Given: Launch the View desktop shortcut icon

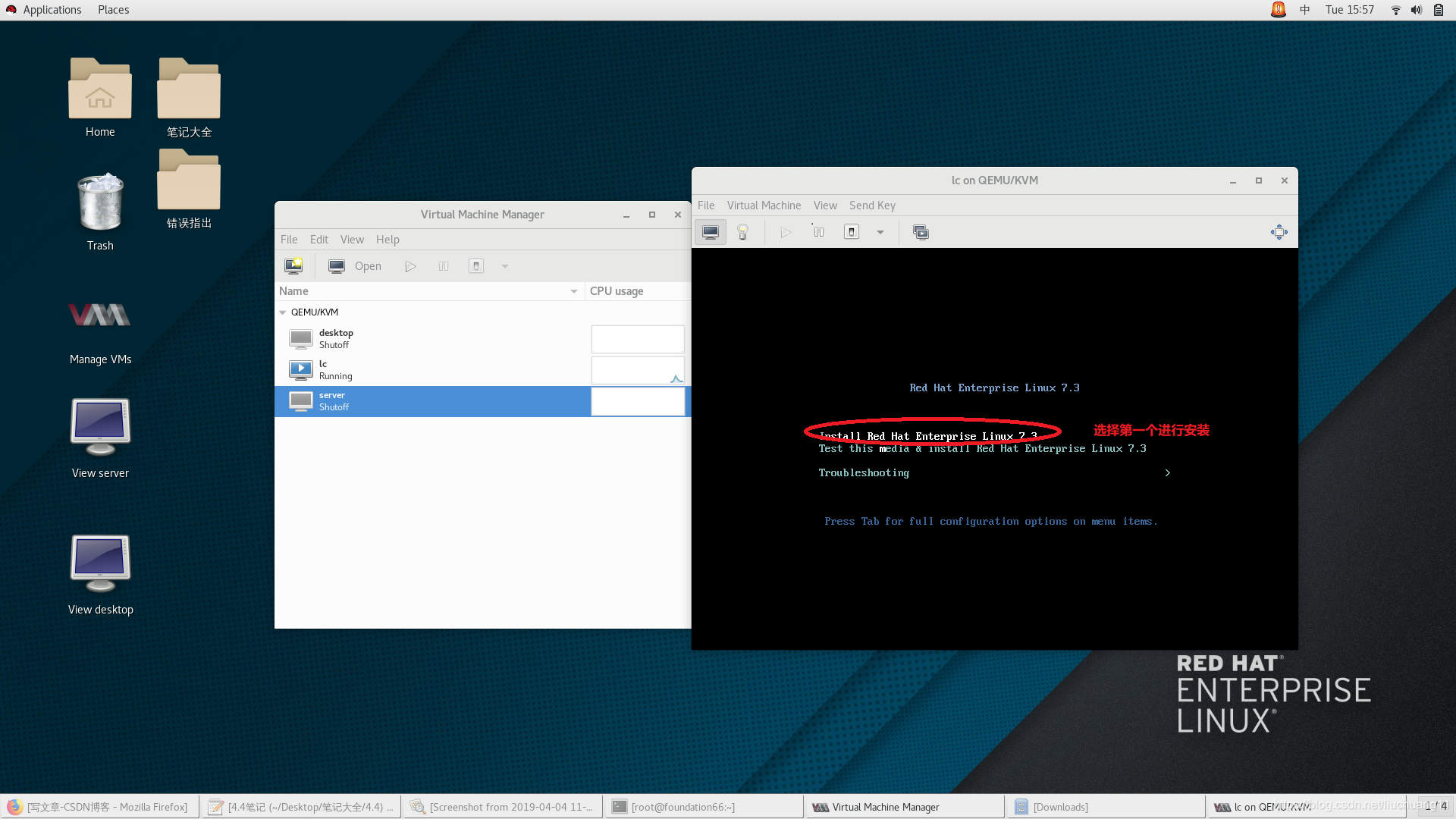Looking at the screenshot, I should [x=100, y=575].
